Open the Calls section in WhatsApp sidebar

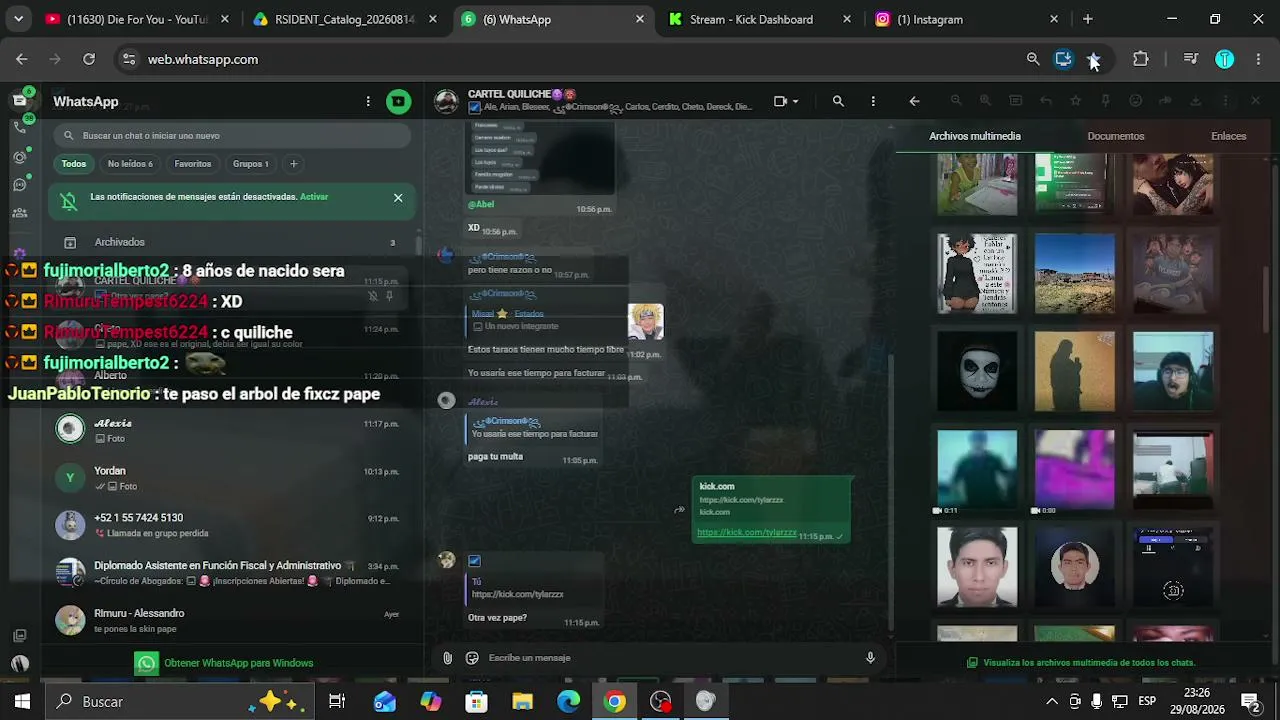click(20, 127)
